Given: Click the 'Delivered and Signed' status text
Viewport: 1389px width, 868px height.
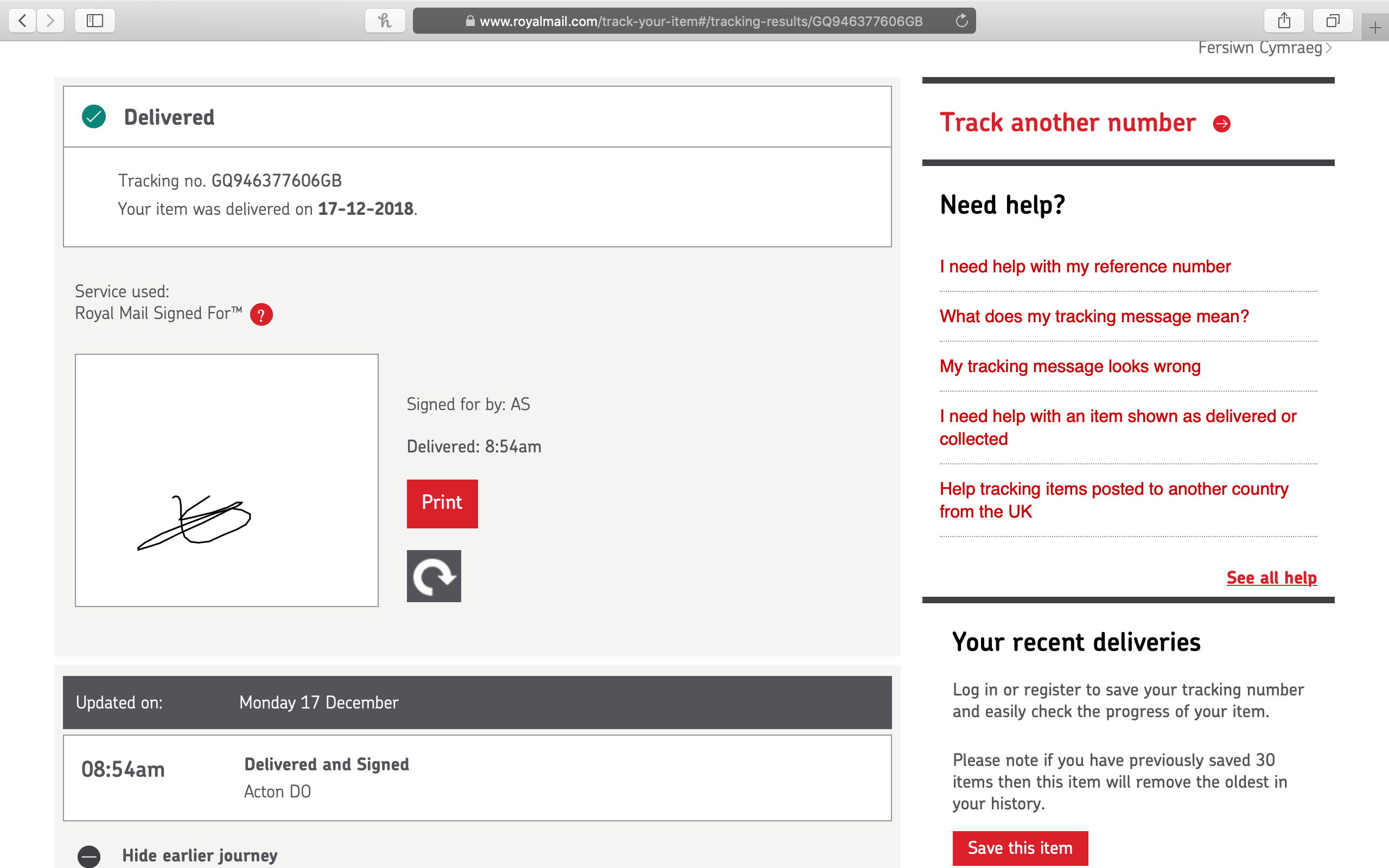Looking at the screenshot, I should pyautogui.click(x=327, y=765).
